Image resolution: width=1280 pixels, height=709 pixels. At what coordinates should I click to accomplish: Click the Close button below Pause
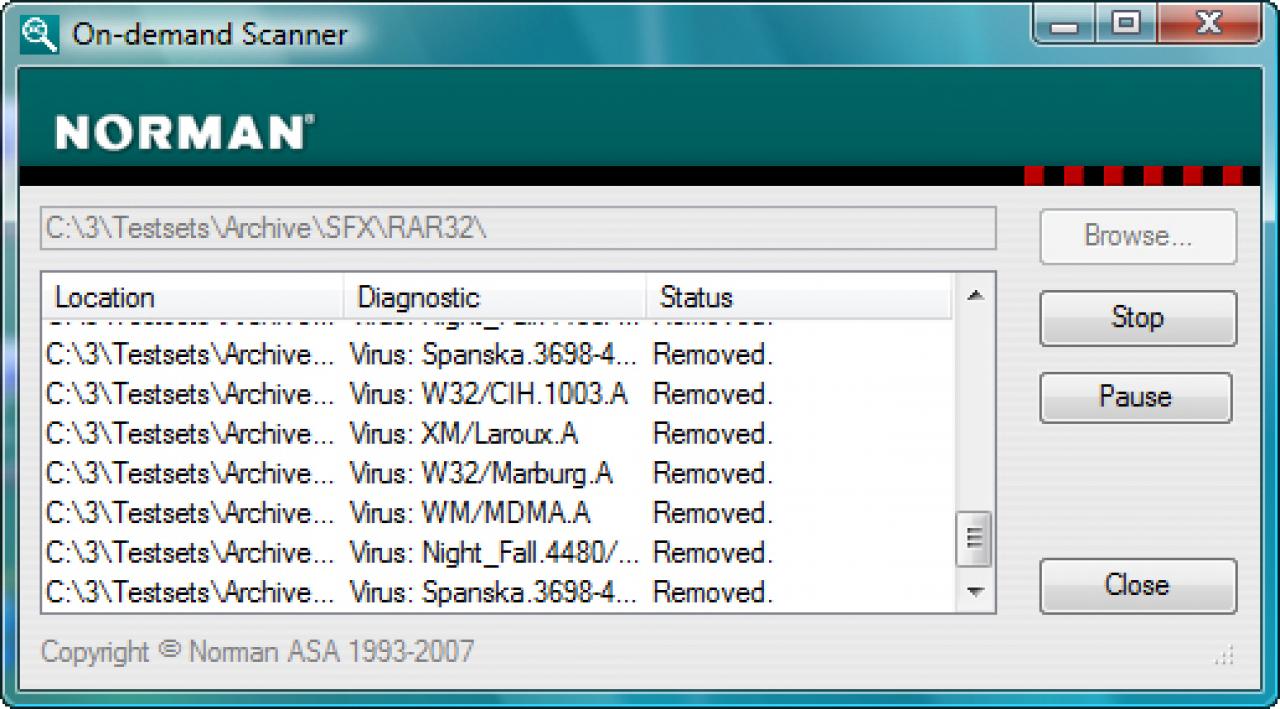point(1138,585)
